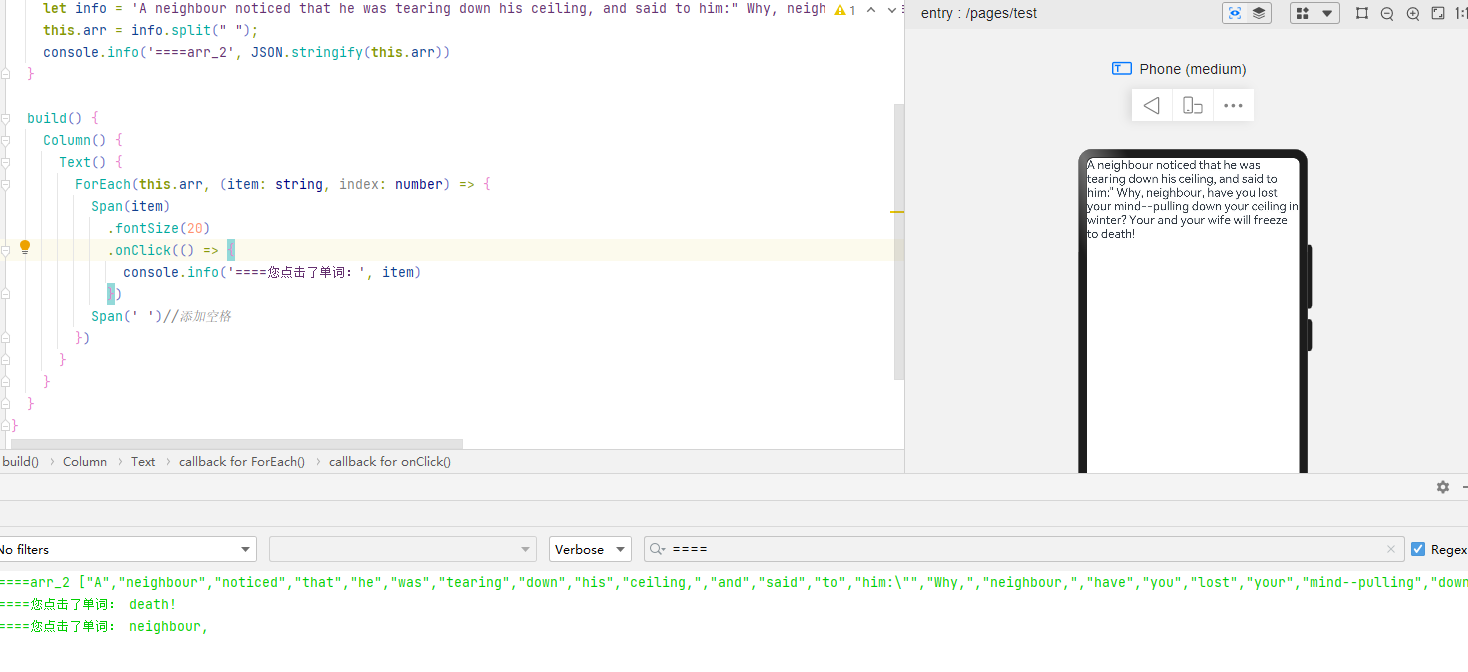Click the Span(' ') code line
Viewport: 1468px width, 672px height.
pyautogui.click(x=161, y=316)
